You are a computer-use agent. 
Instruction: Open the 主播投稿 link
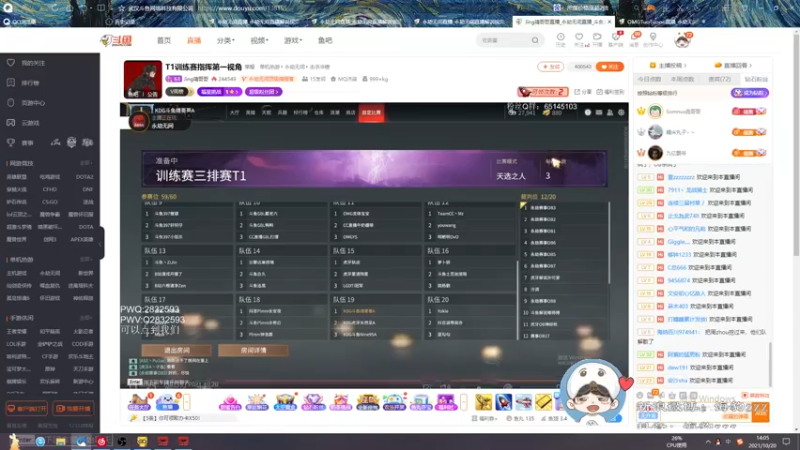[668, 65]
